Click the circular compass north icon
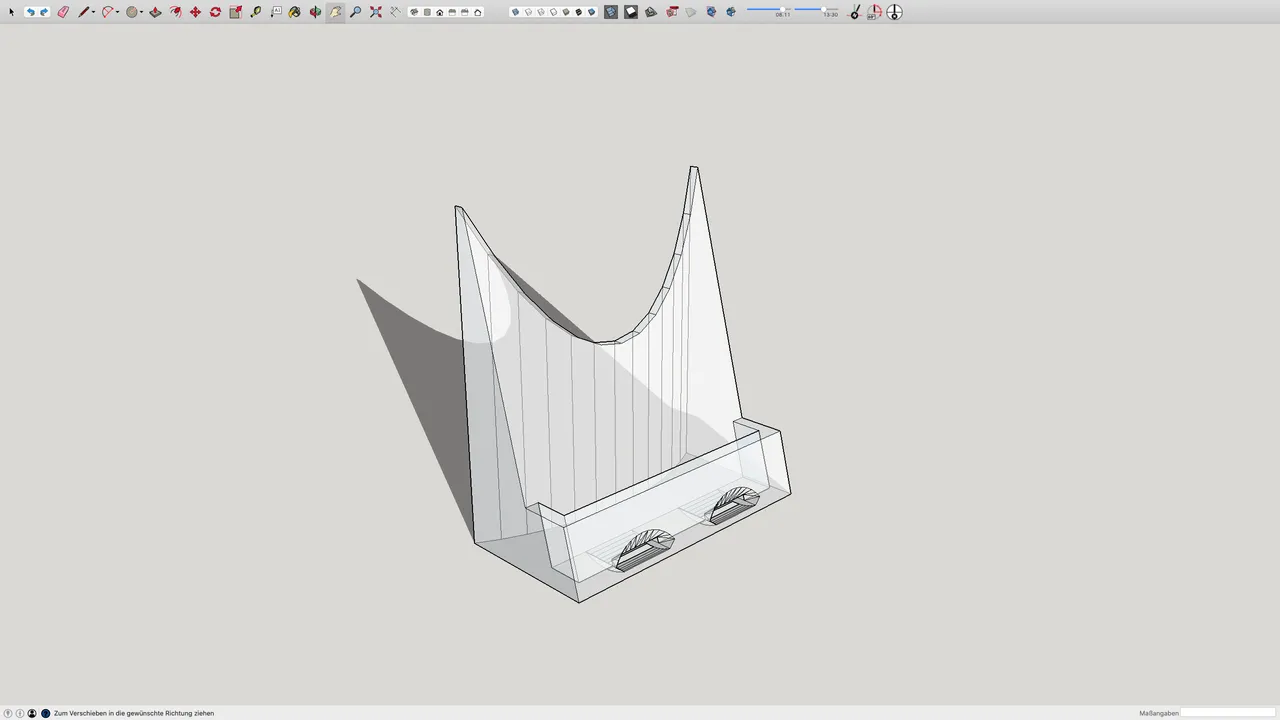Viewport: 1280px width, 720px height. pos(895,12)
